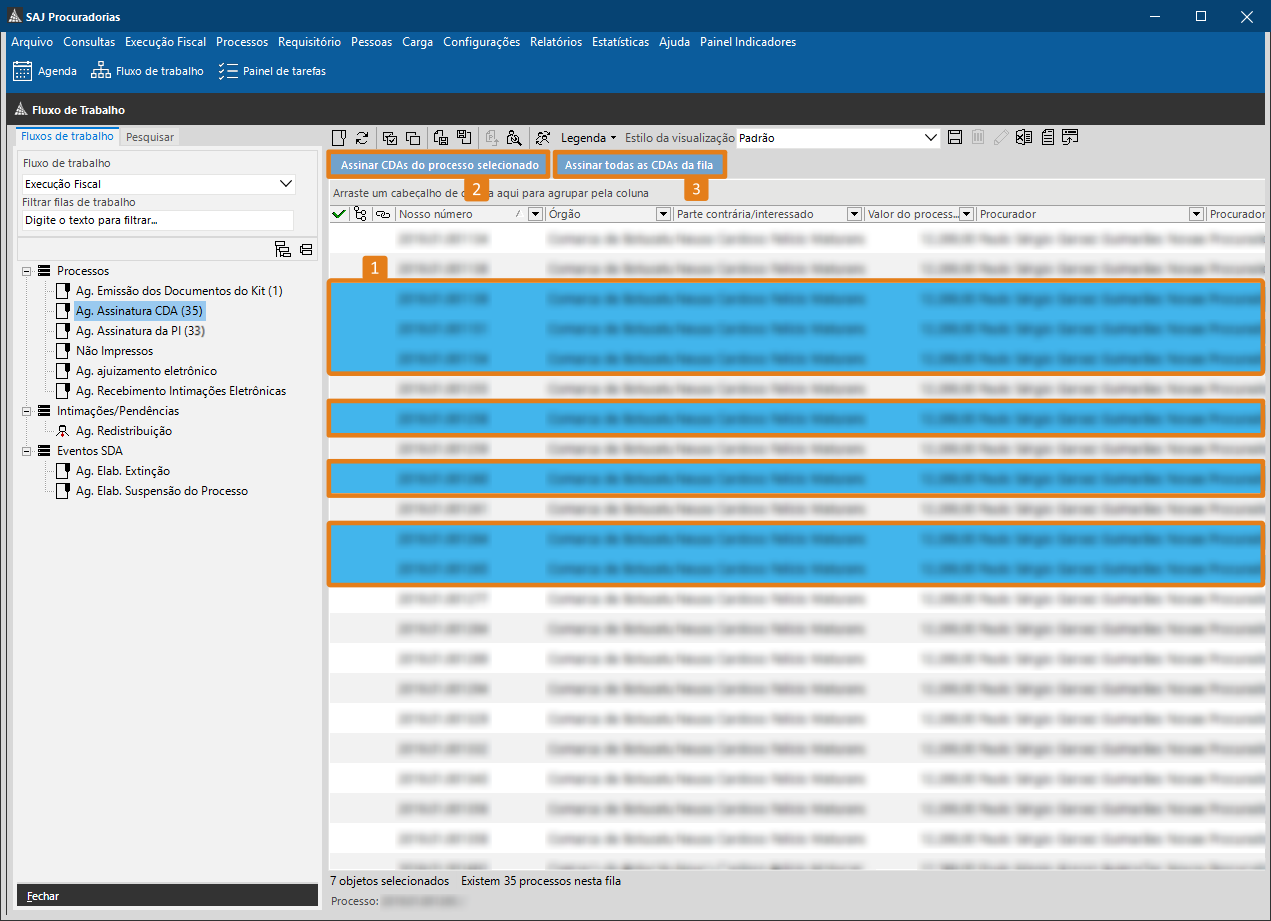Image resolution: width=1271 pixels, height=921 pixels.
Task: Open the Estilo da visualização dropdown
Action: [x=931, y=138]
